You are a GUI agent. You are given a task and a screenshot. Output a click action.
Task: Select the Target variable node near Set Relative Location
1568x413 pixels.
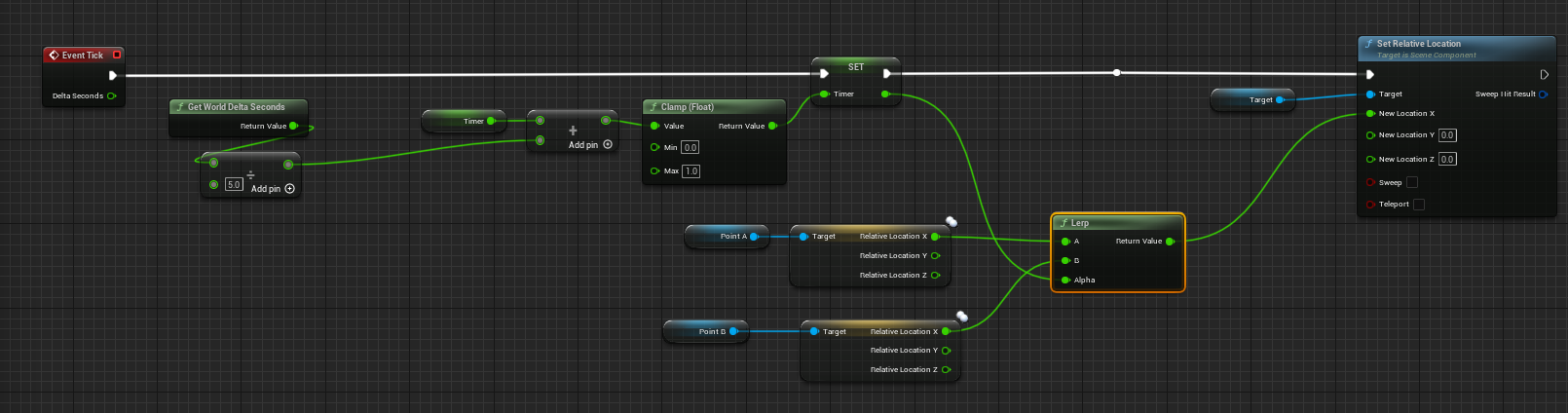coord(1252,99)
